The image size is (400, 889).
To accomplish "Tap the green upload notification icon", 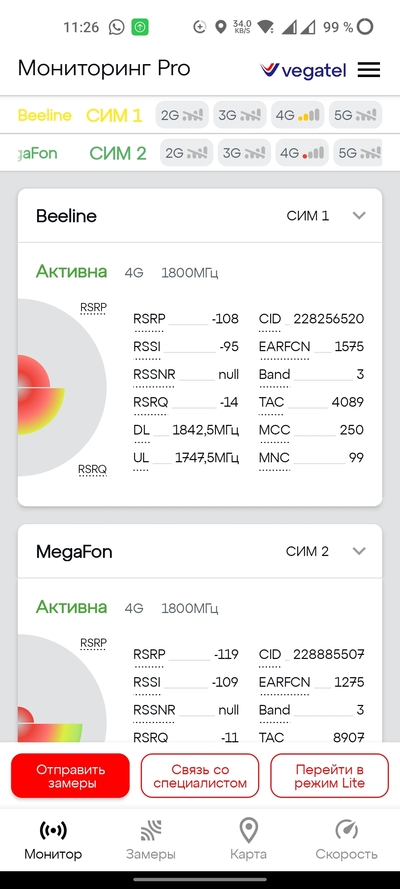I will (x=140, y=27).
